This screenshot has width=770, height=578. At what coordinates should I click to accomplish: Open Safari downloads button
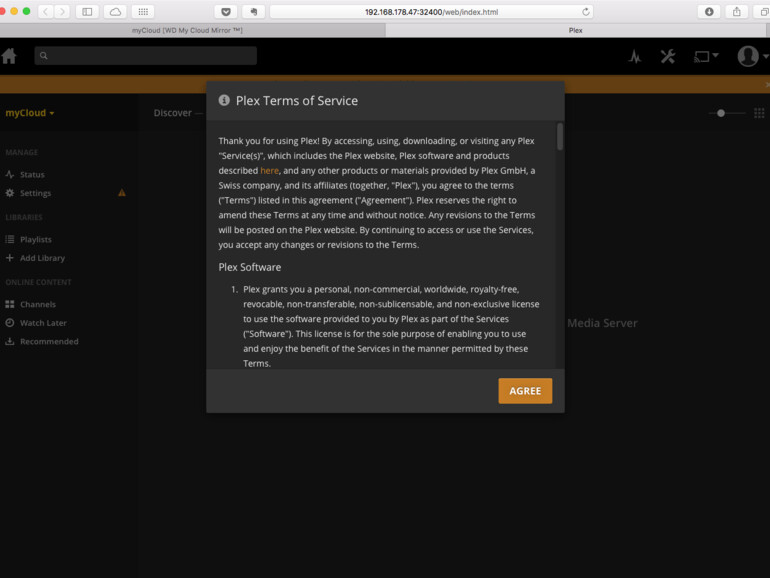tap(709, 12)
